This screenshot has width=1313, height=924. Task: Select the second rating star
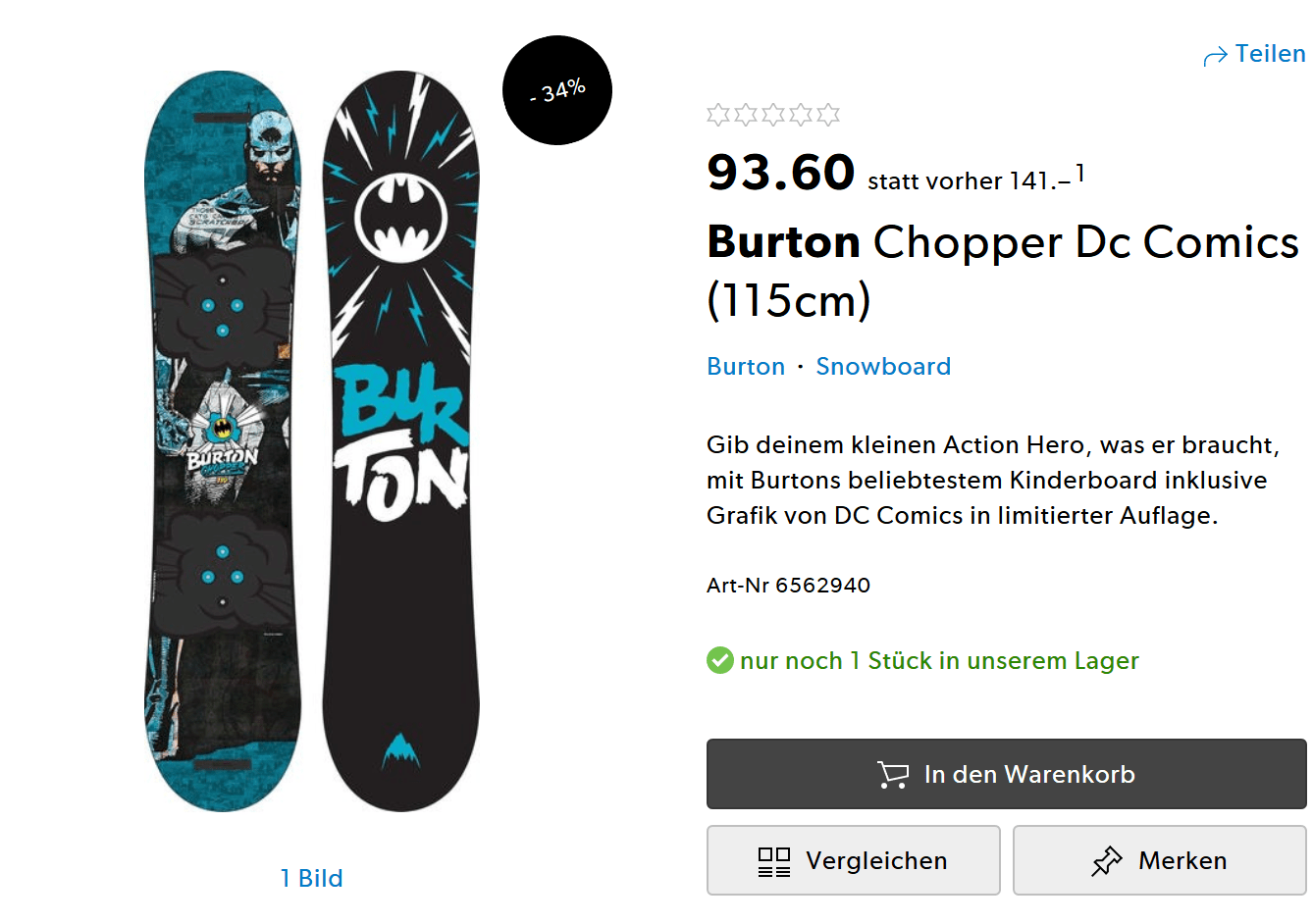point(746,115)
